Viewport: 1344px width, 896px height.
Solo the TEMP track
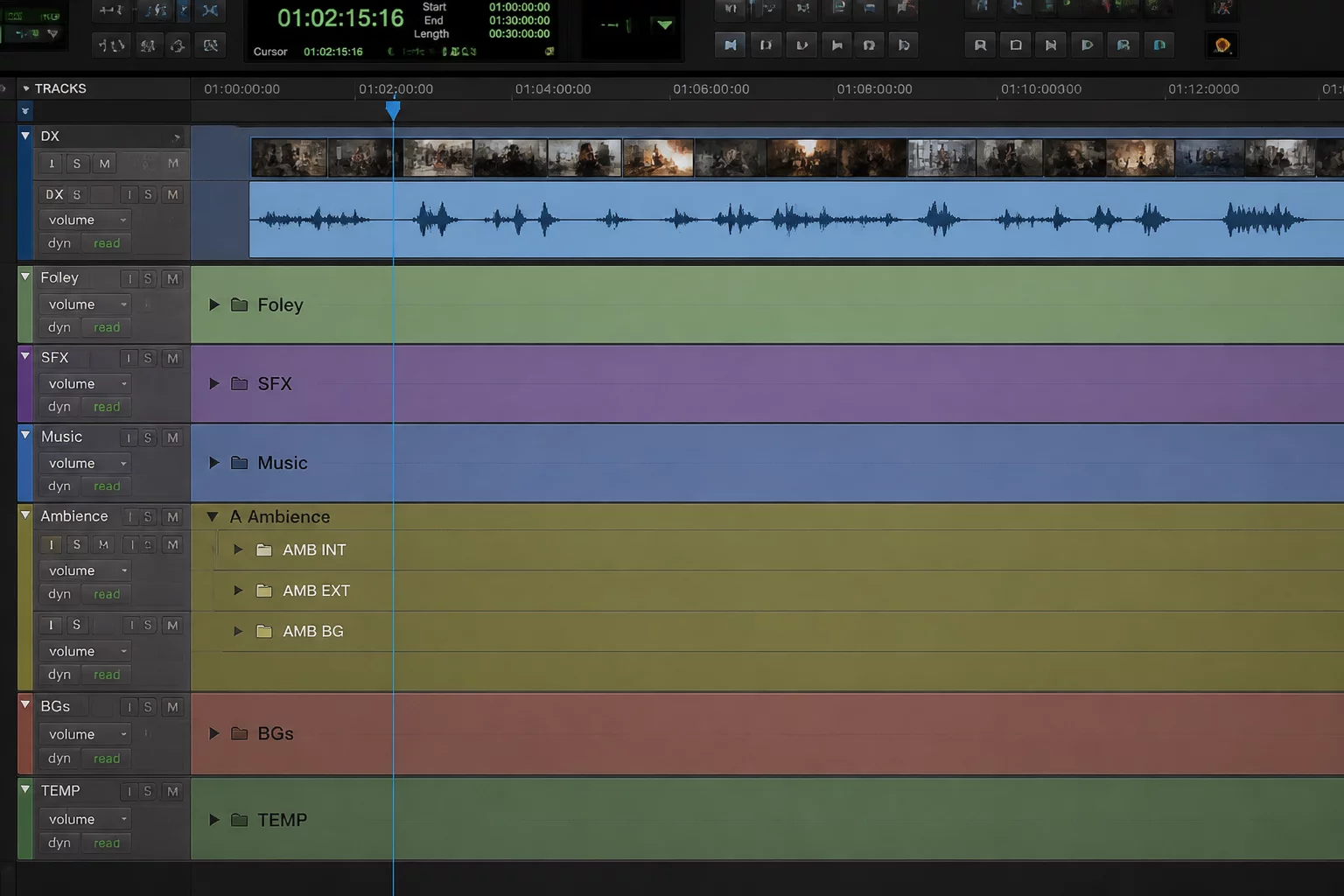coord(148,791)
